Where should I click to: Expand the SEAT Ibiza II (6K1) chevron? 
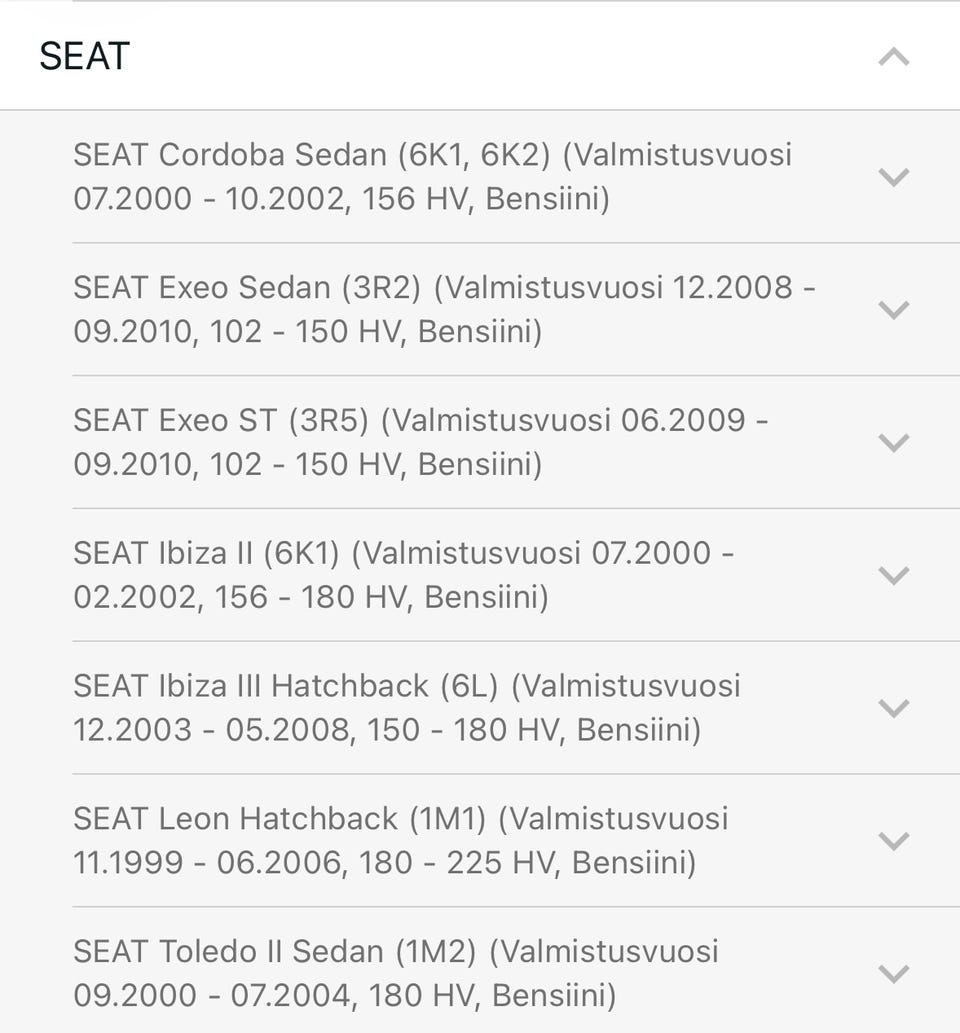893,575
